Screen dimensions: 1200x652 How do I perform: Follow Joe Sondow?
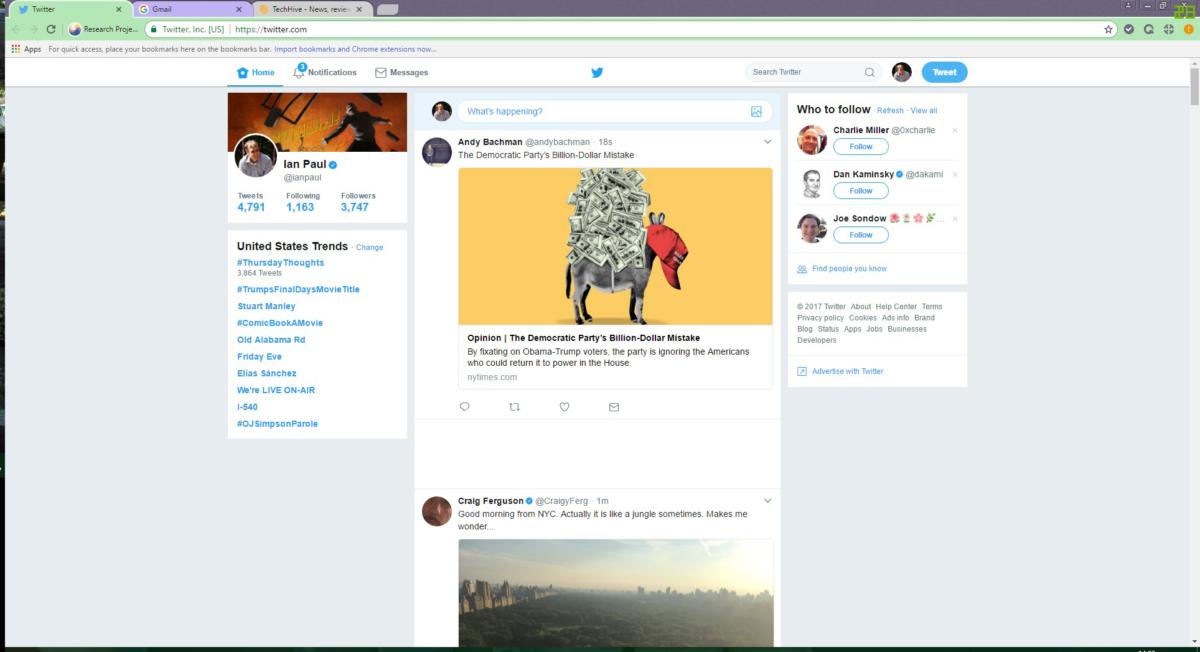point(861,235)
